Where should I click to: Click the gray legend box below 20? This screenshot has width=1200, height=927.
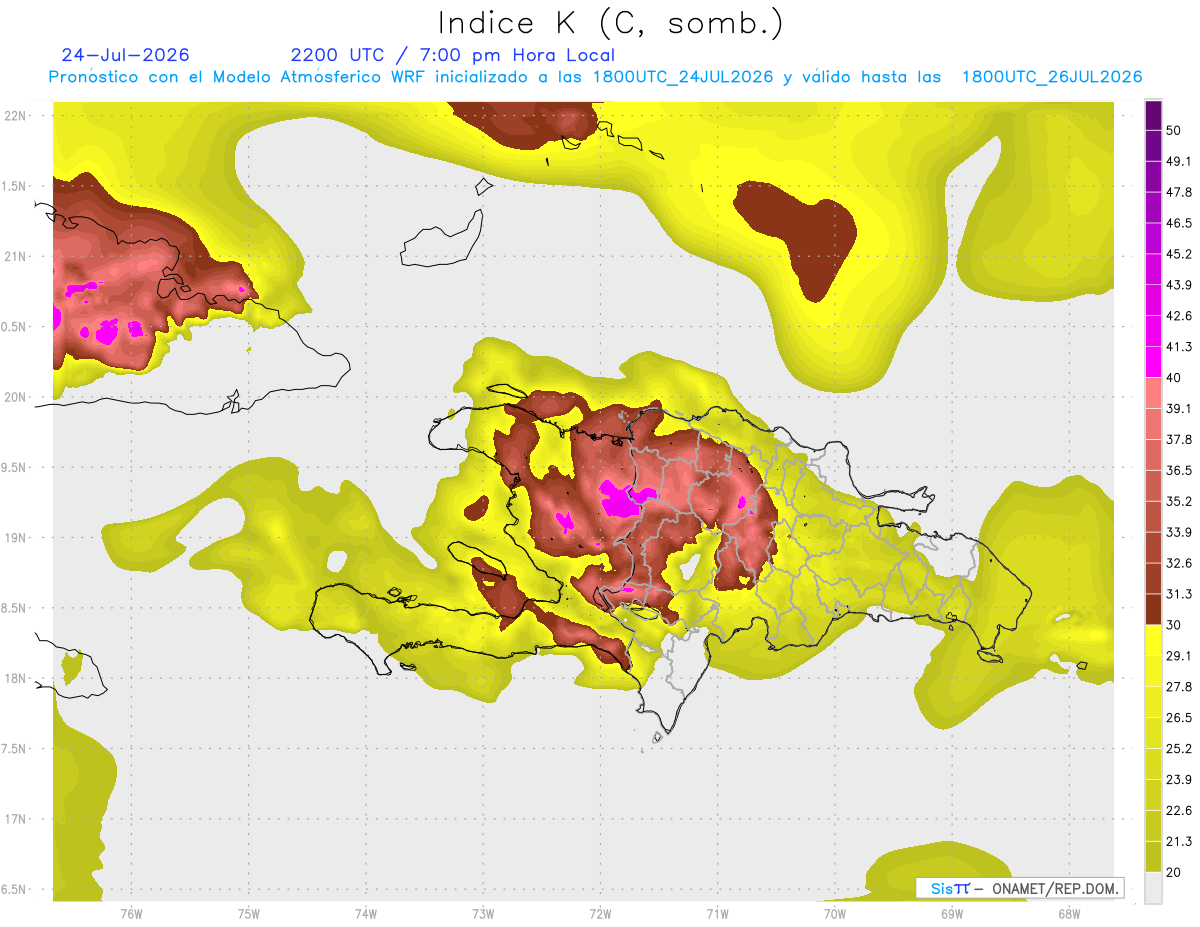(1153, 887)
